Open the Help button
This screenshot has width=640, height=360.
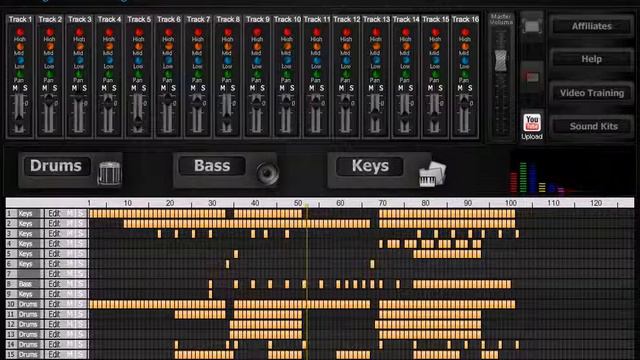click(592, 59)
